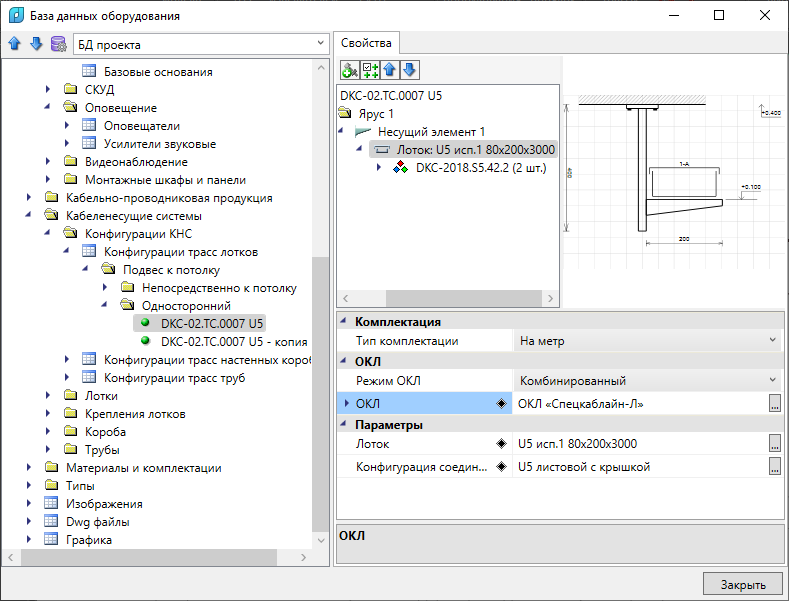Select DKC-02.TC.0007 U5 in the tree
The image size is (789, 601).
pyautogui.click(x=211, y=323)
